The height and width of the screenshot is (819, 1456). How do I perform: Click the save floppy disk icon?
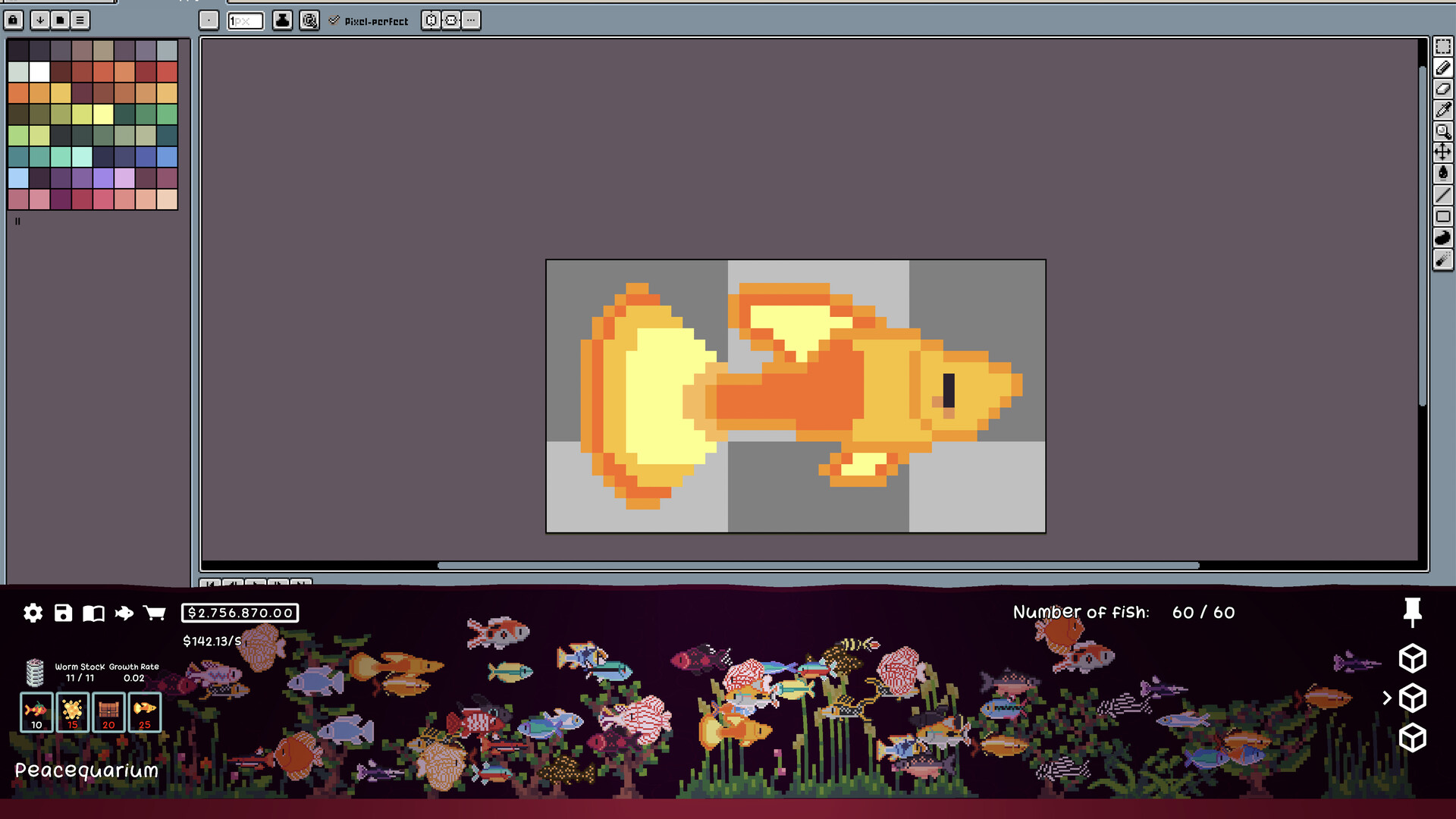pyautogui.click(x=63, y=613)
